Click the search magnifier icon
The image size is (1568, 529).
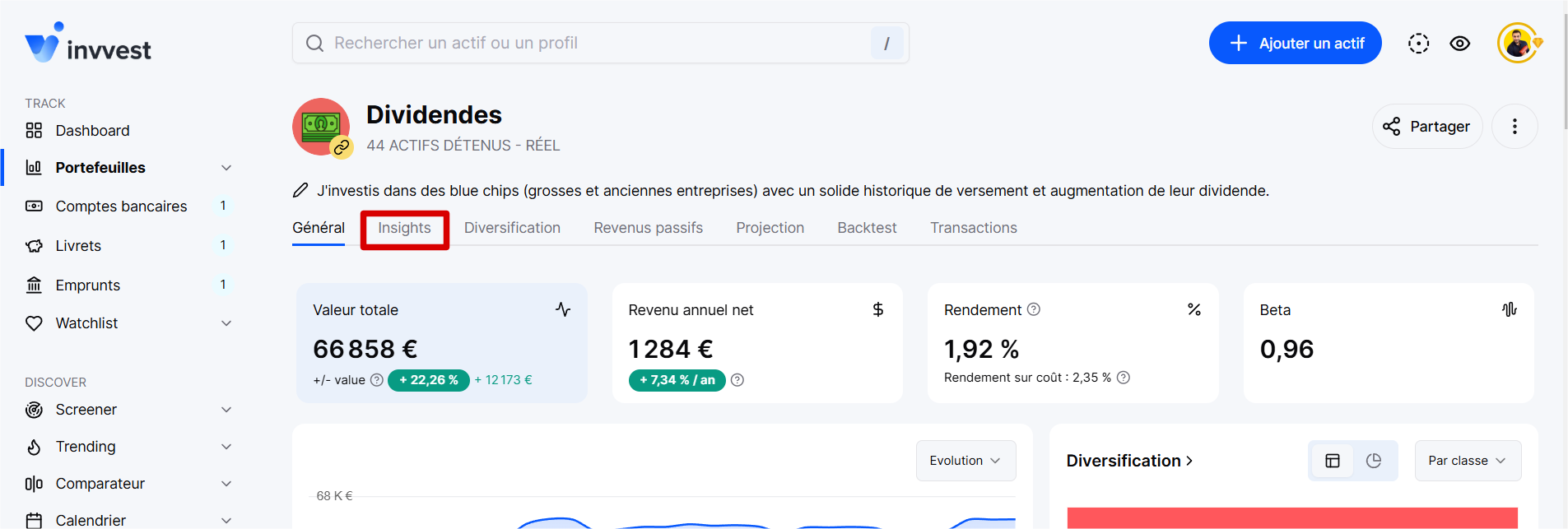click(314, 43)
